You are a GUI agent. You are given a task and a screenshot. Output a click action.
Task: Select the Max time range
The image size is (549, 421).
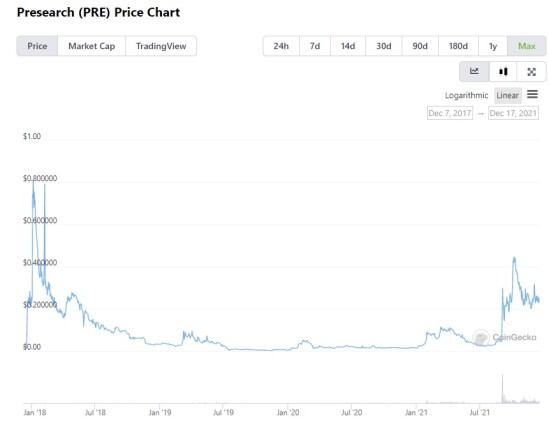click(x=527, y=46)
